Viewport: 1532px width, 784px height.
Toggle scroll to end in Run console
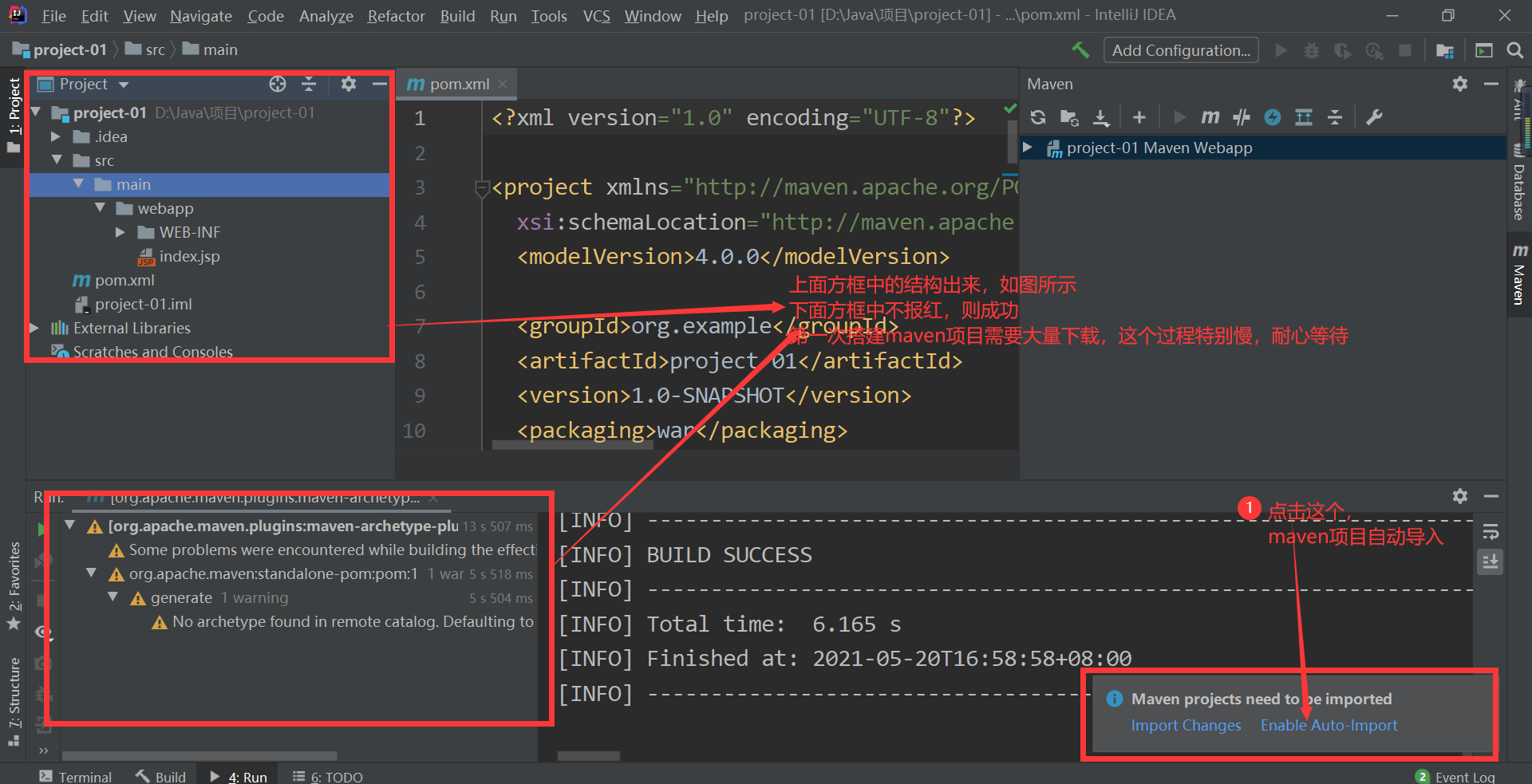1491,562
